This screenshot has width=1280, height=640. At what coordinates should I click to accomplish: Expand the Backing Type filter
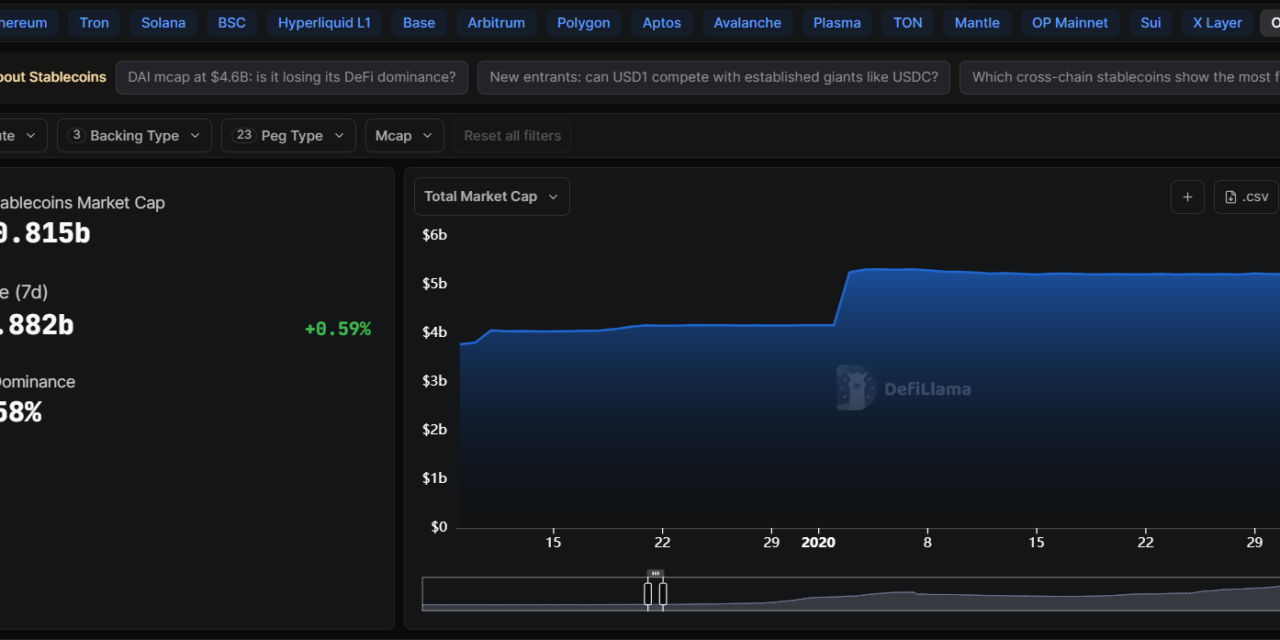tap(134, 136)
